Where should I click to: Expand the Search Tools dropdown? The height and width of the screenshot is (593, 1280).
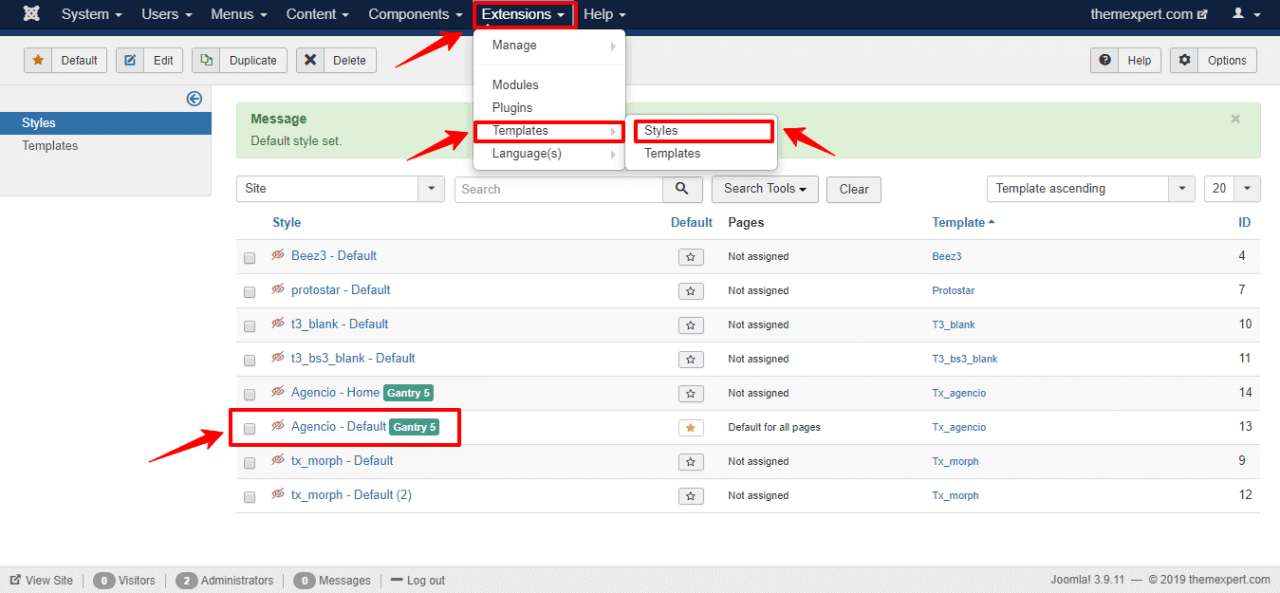765,188
